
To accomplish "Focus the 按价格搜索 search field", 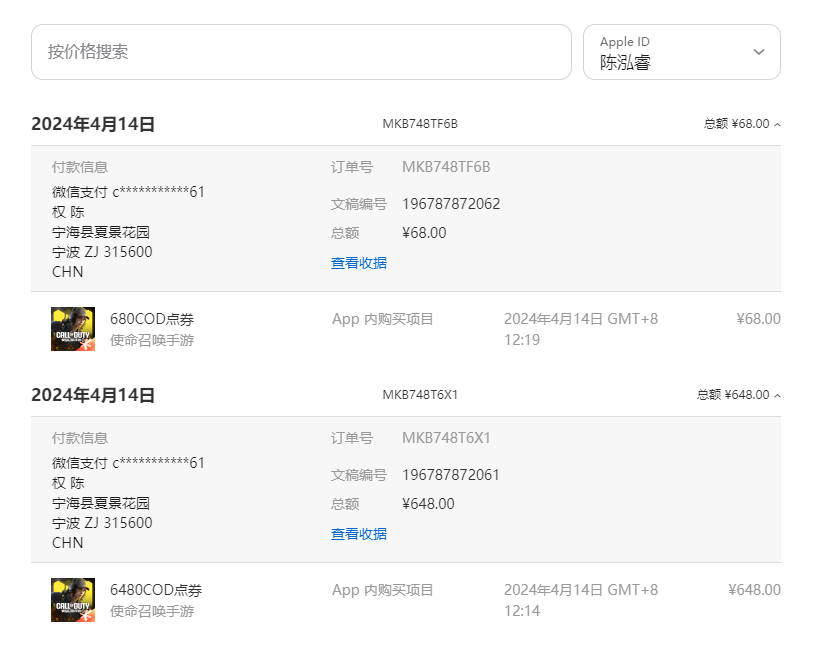I will click(x=301, y=52).
